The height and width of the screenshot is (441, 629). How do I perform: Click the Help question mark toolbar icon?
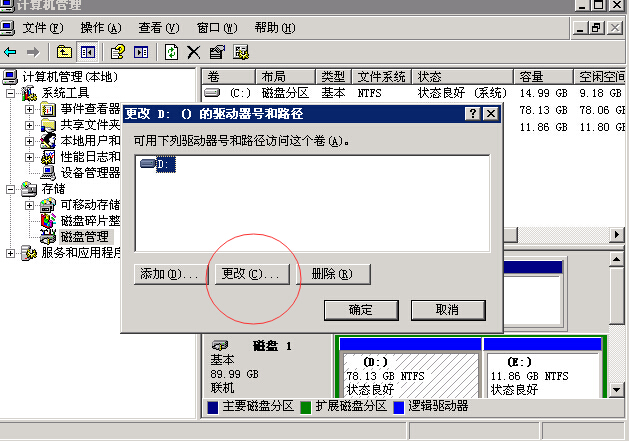pos(118,52)
